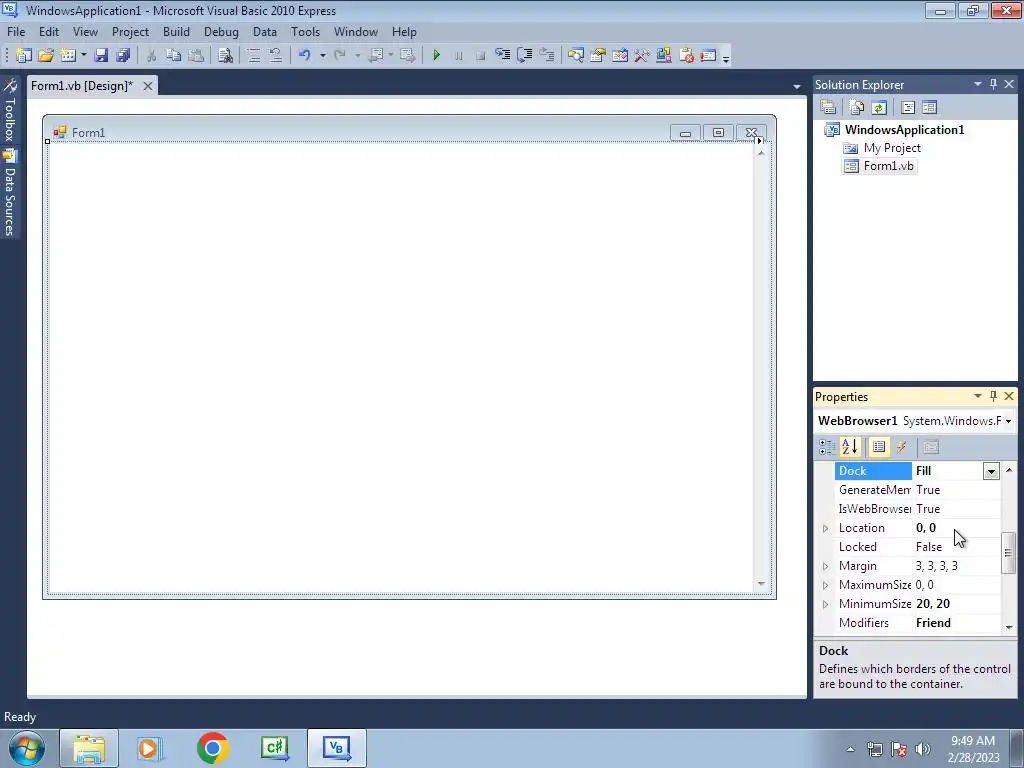Click View Code icon in Solution Explorer
This screenshot has height=768, width=1024.
(x=908, y=108)
